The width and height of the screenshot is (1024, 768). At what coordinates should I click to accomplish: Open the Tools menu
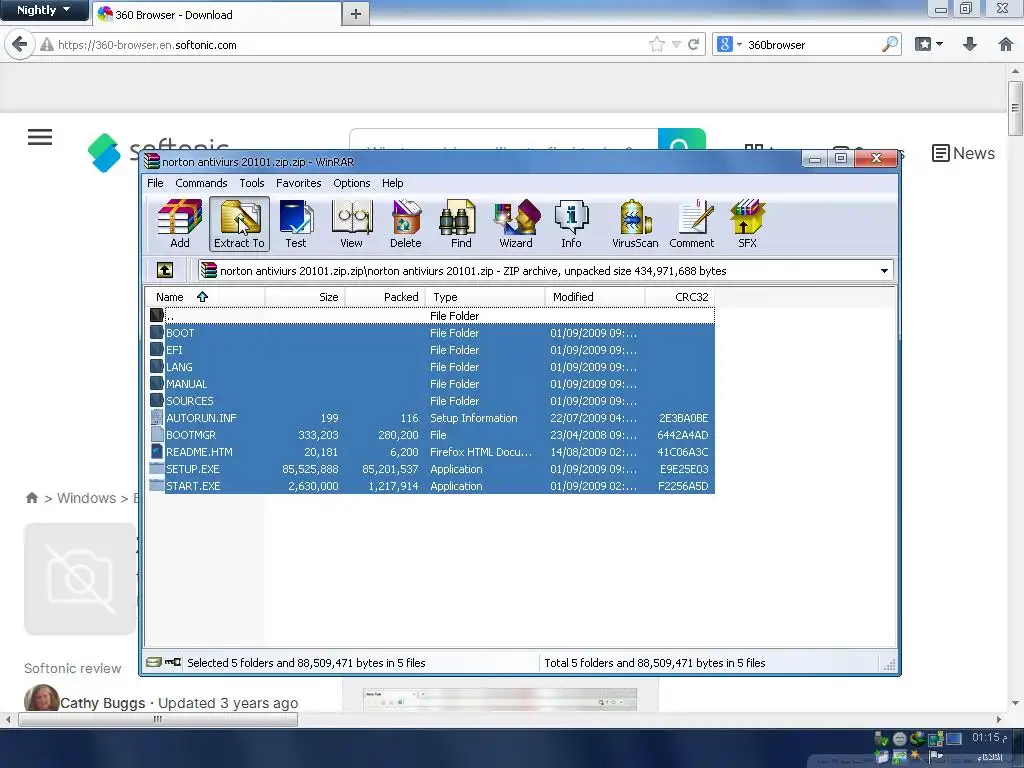coord(251,183)
